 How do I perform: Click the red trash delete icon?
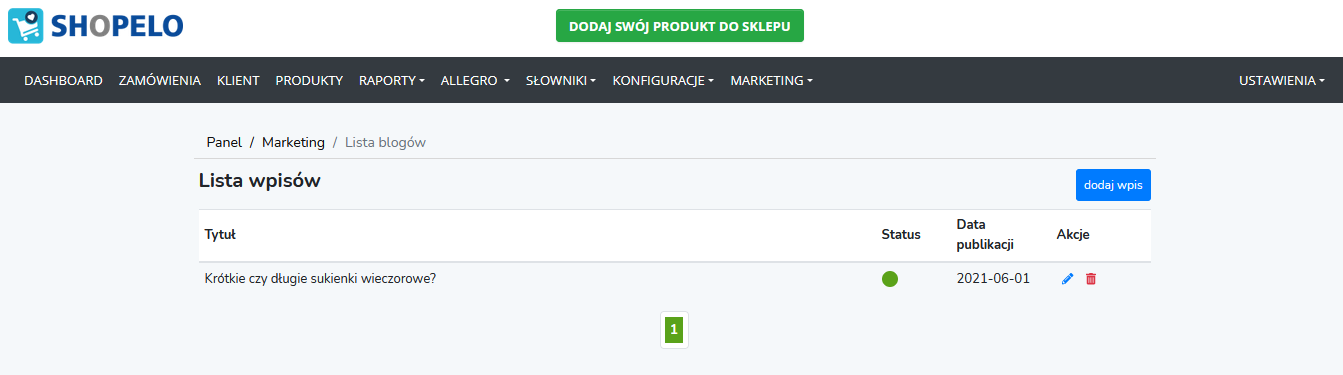tap(1091, 279)
